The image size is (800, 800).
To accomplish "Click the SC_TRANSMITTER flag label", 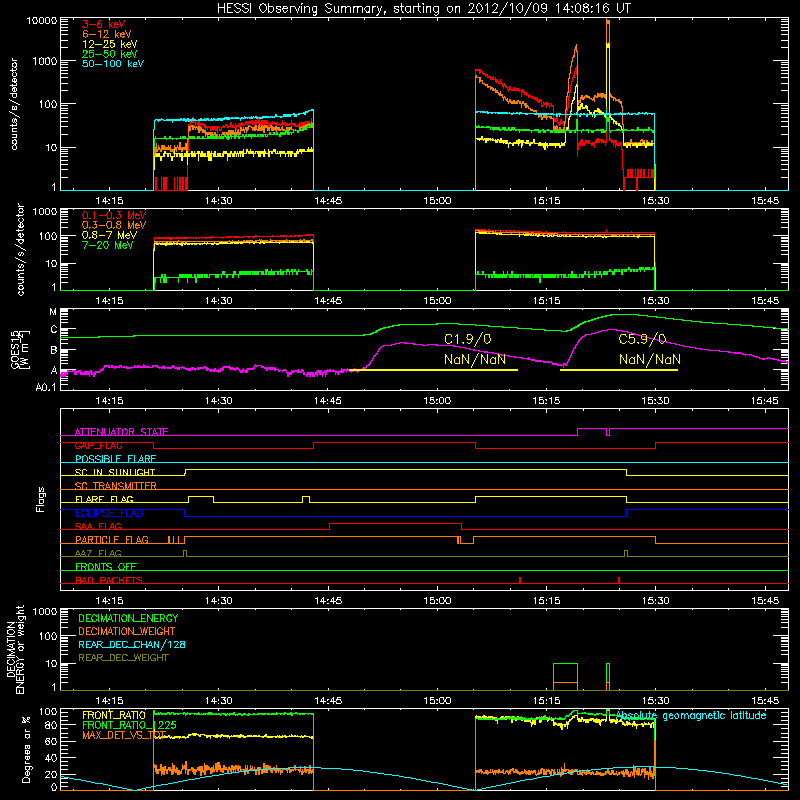I will [115, 486].
